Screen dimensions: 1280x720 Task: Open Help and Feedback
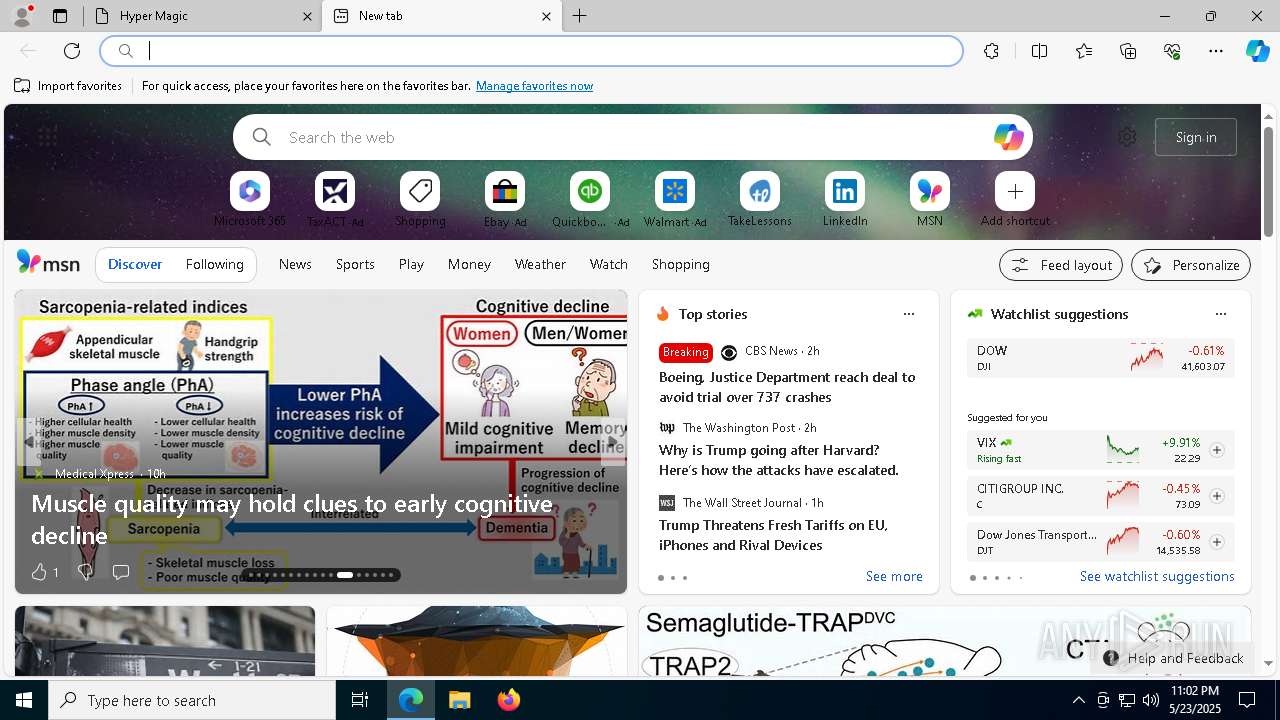pyautogui.click(x=1173, y=658)
